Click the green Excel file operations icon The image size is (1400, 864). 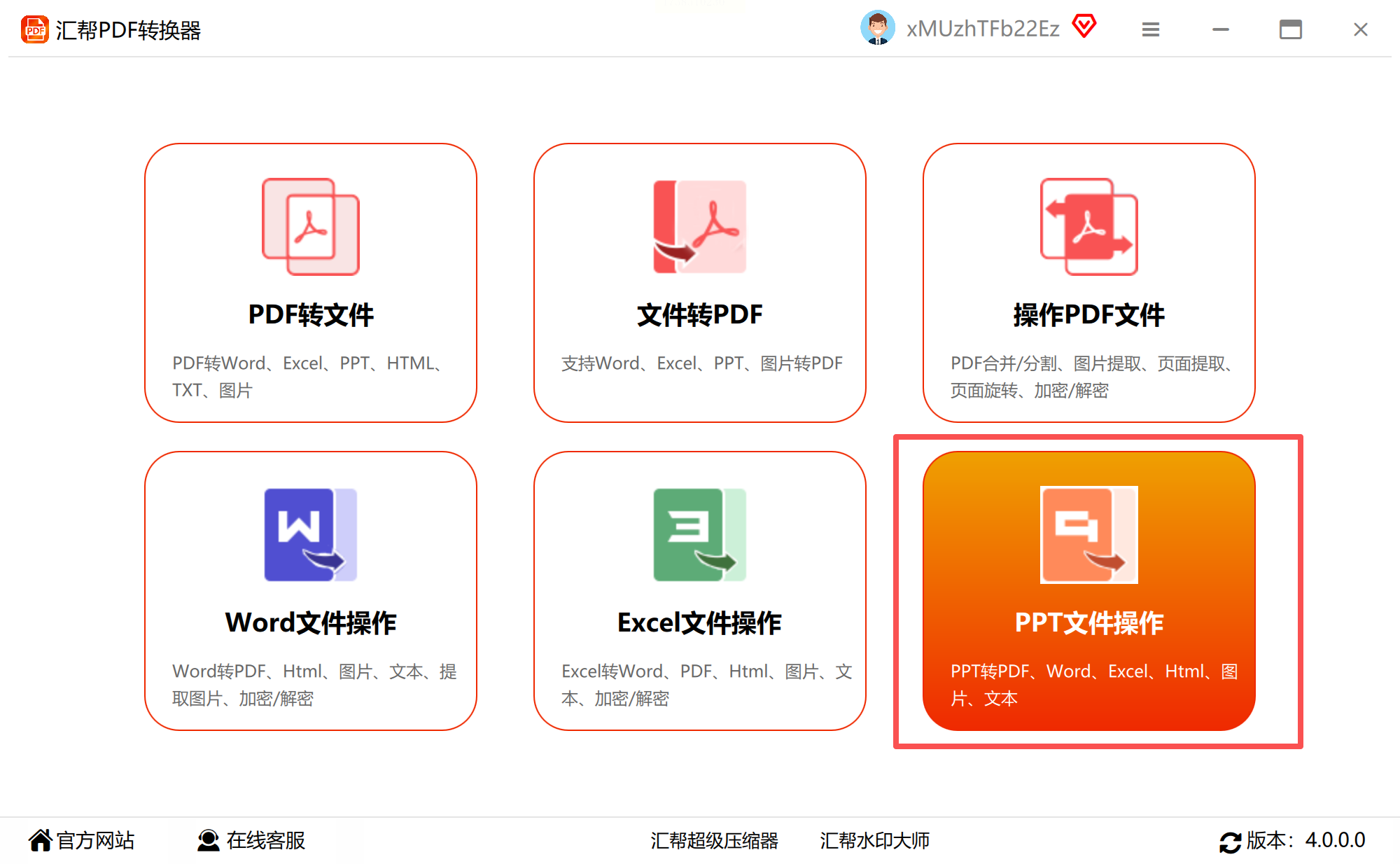(x=699, y=535)
